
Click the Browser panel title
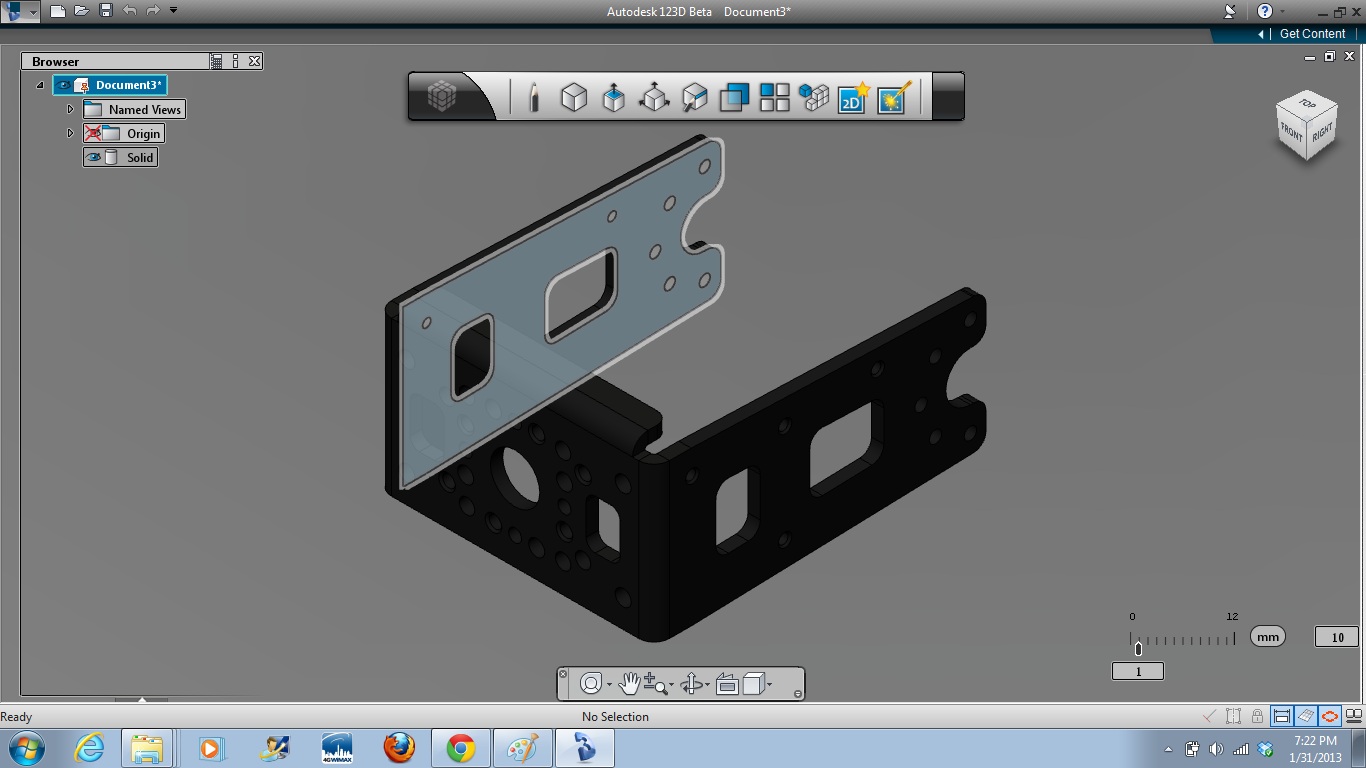[x=55, y=61]
